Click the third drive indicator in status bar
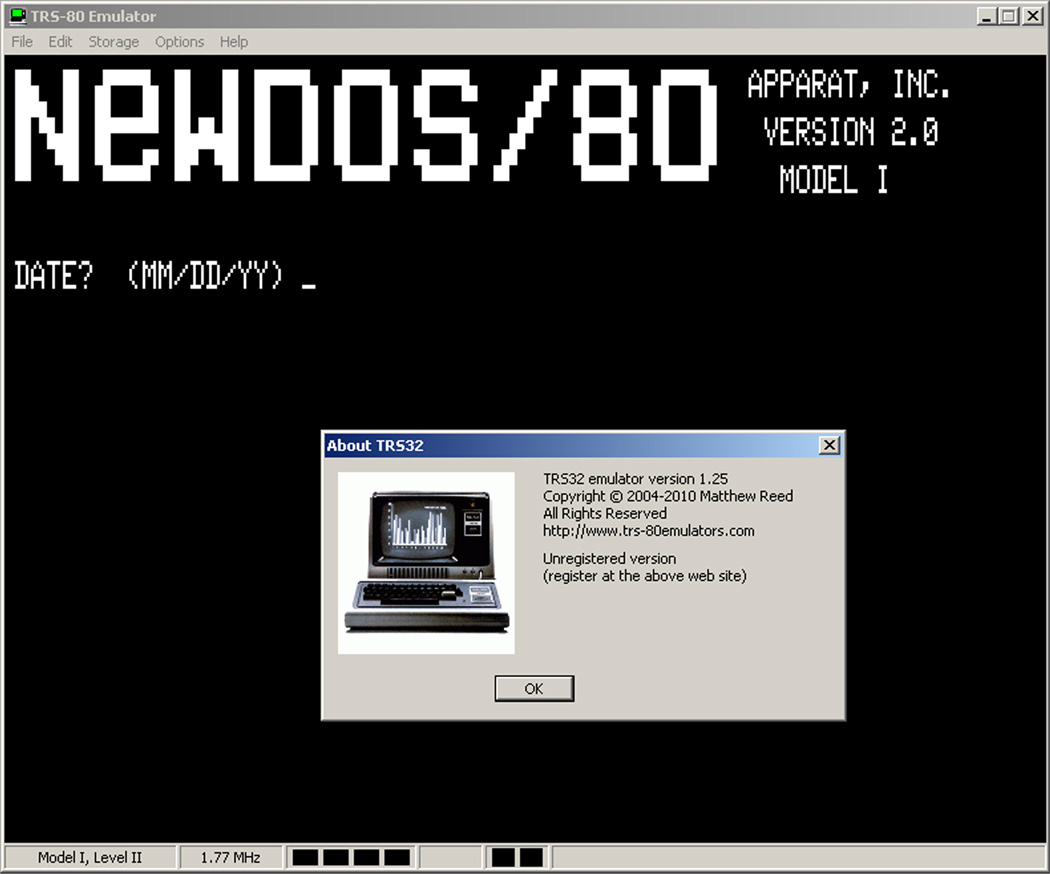This screenshot has height=874, width=1050. pyautogui.click(x=367, y=857)
